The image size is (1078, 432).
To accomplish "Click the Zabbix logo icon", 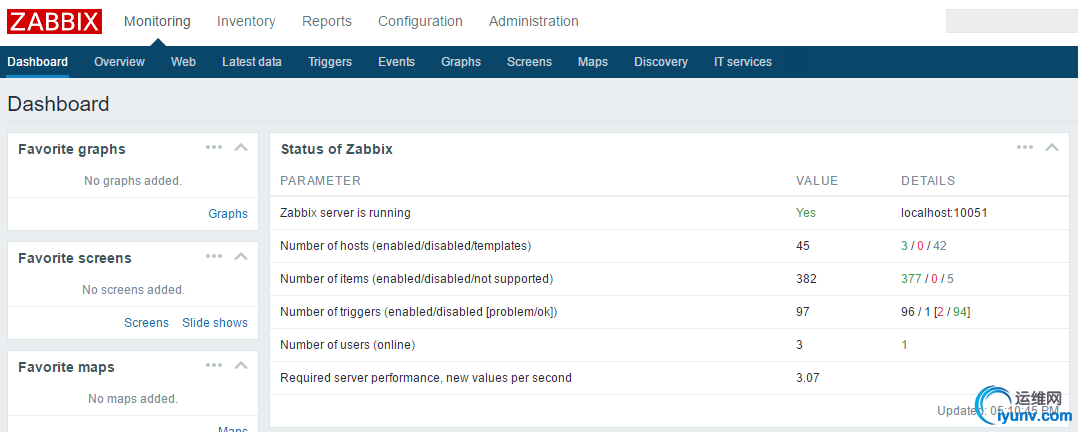I will [54, 21].
